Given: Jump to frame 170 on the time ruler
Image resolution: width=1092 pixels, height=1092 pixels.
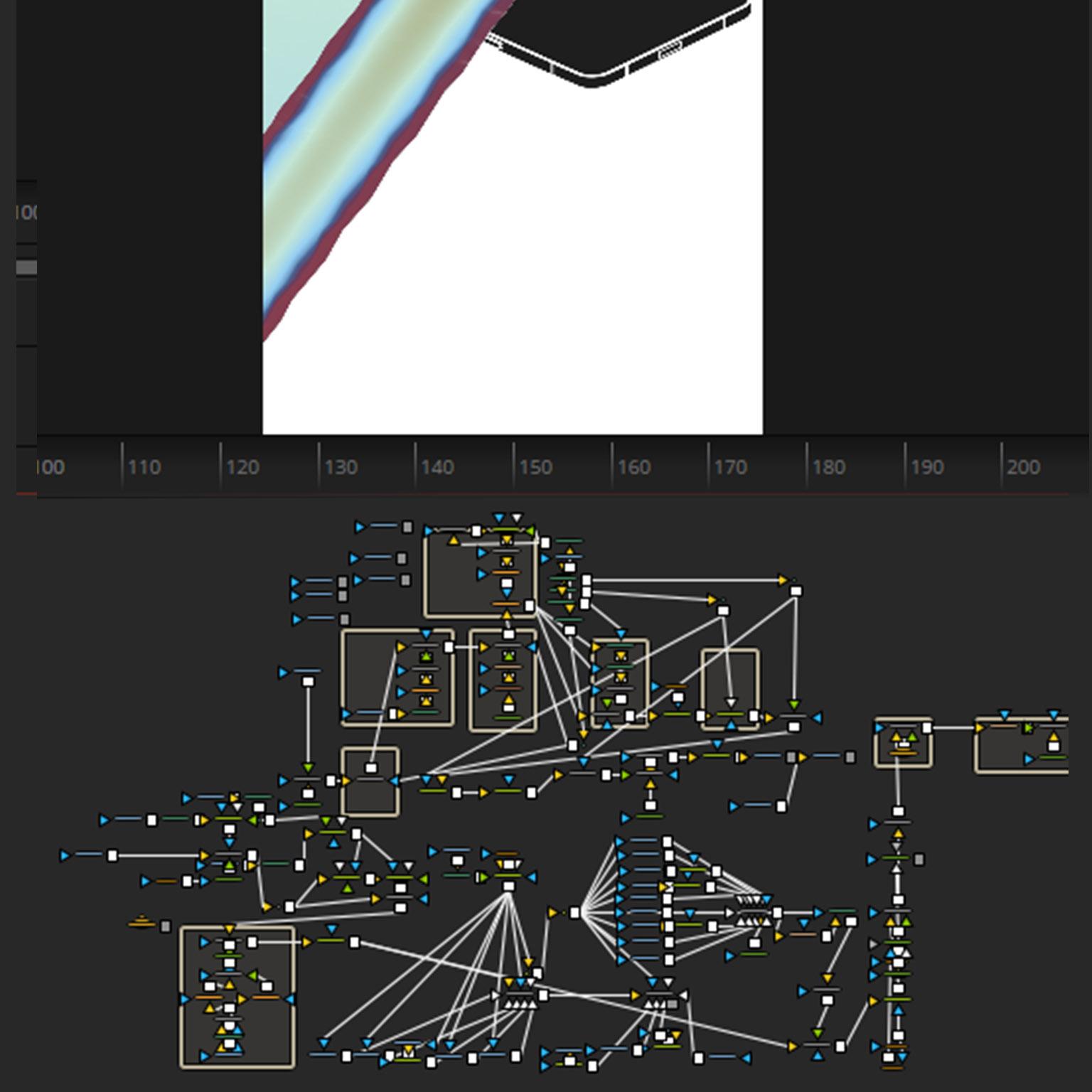Looking at the screenshot, I should 730,467.
